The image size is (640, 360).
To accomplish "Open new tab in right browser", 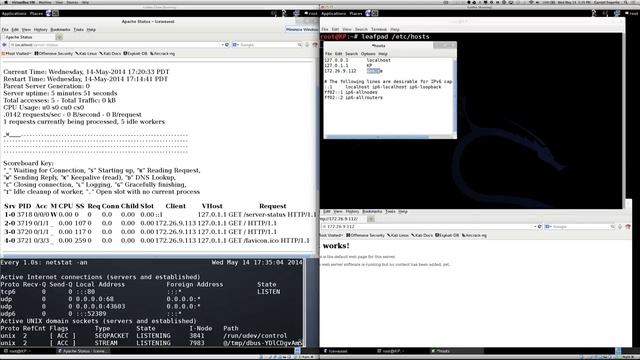I will [x=371, y=219].
